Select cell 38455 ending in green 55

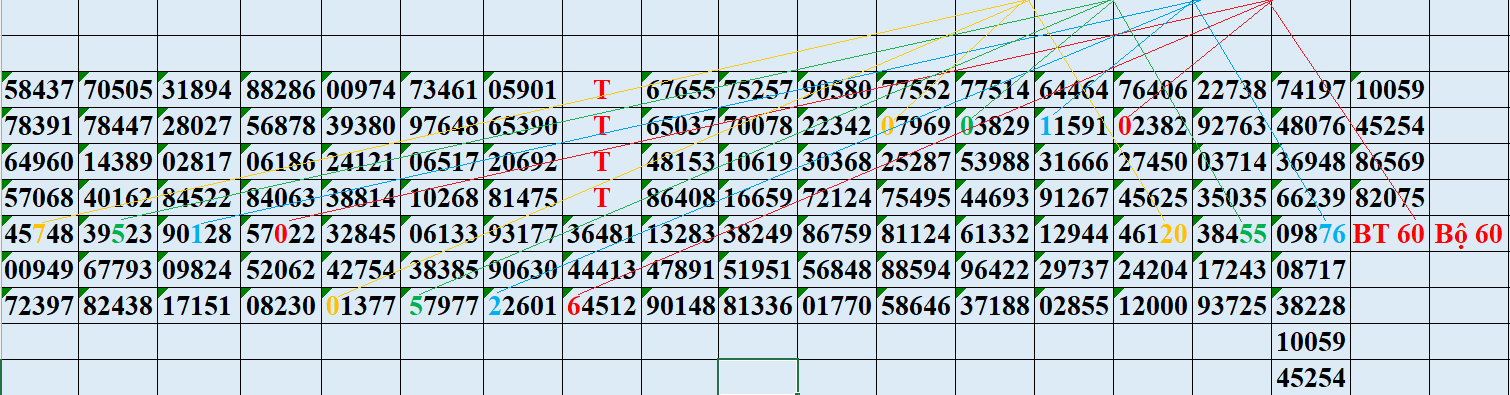1232,234
